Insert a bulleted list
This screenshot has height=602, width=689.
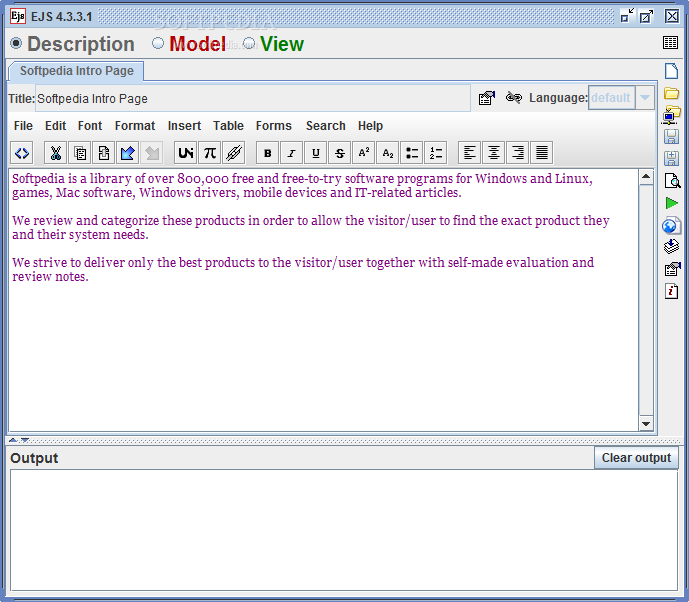coord(412,153)
